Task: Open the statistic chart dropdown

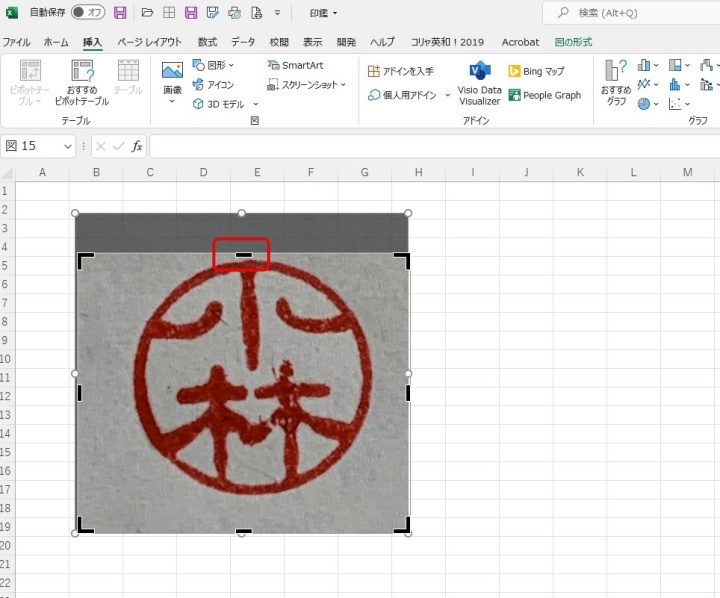Action: pos(679,85)
